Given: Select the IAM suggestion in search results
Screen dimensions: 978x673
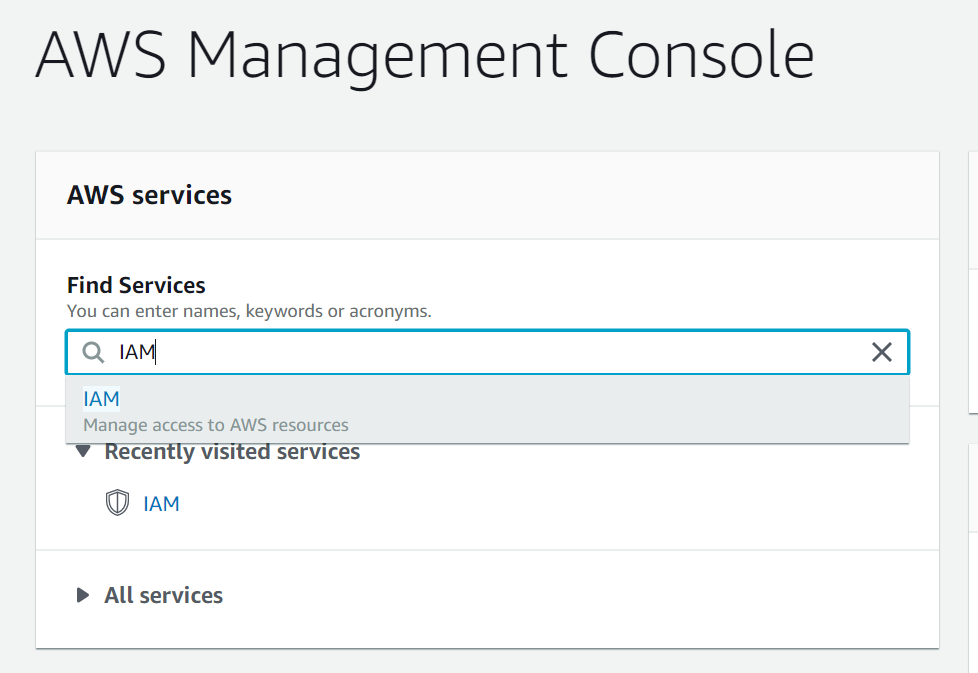Looking at the screenshot, I should (102, 399).
